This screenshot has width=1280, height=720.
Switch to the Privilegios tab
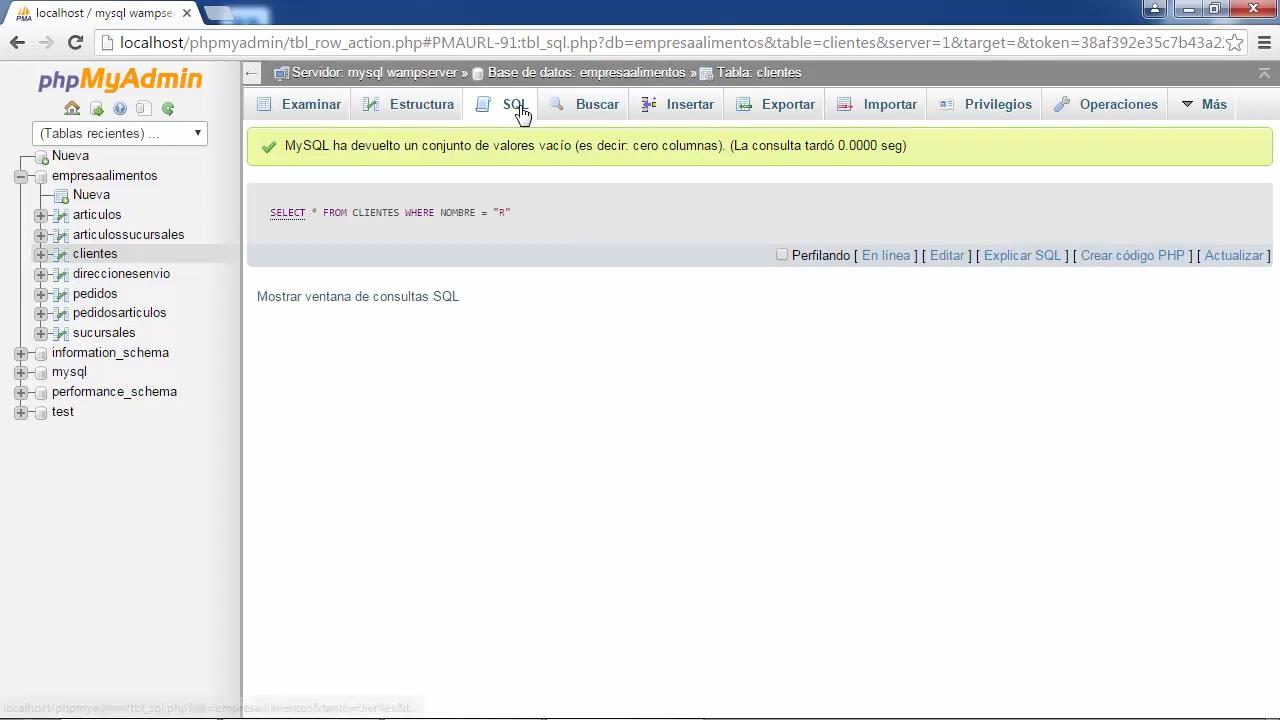(x=986, y=104)
